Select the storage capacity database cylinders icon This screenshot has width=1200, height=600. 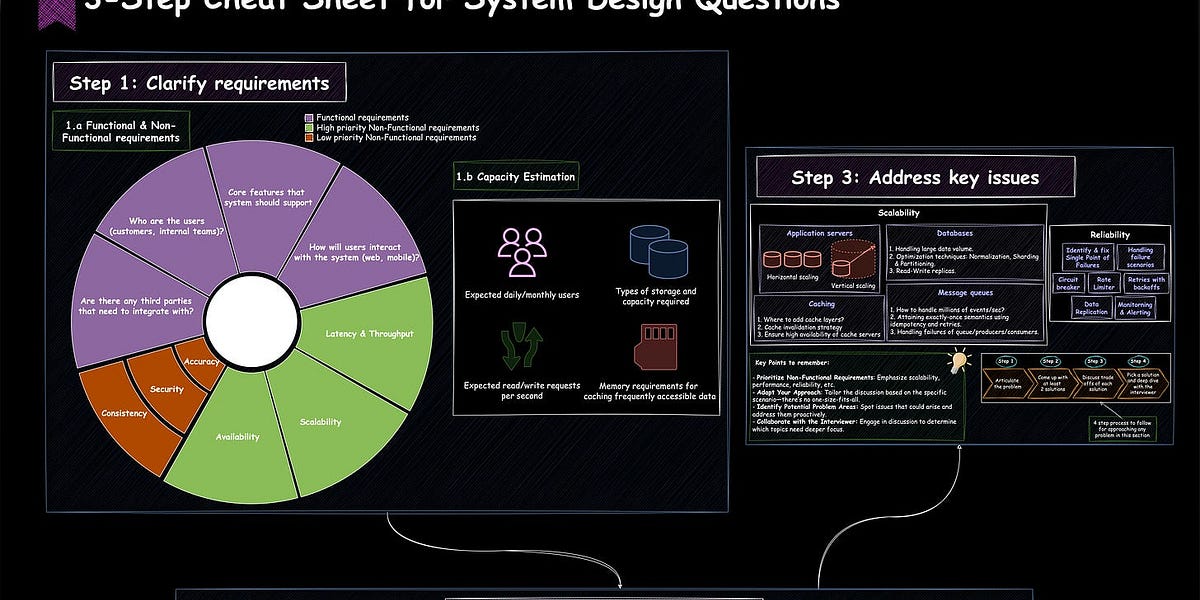(x=658, y=250)
